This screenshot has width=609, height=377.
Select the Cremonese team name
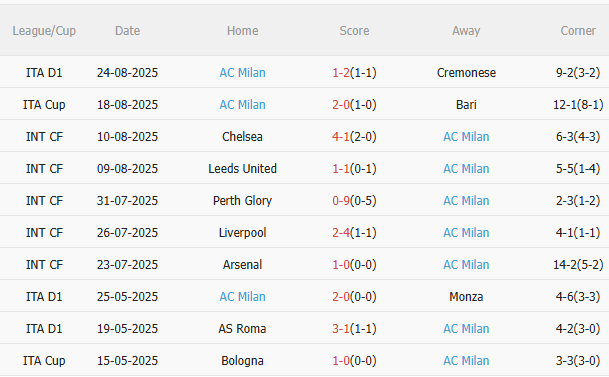[466, 73]
